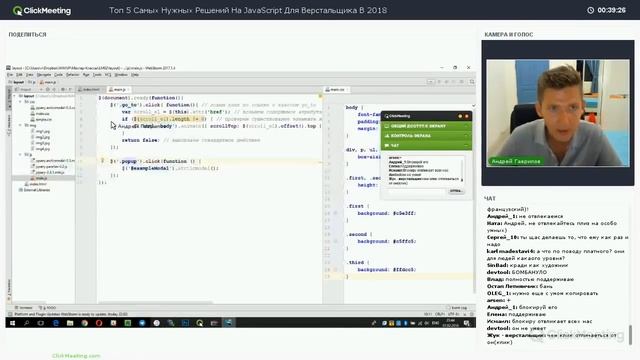Open Edge browser from the taskbar

(56, 323)
